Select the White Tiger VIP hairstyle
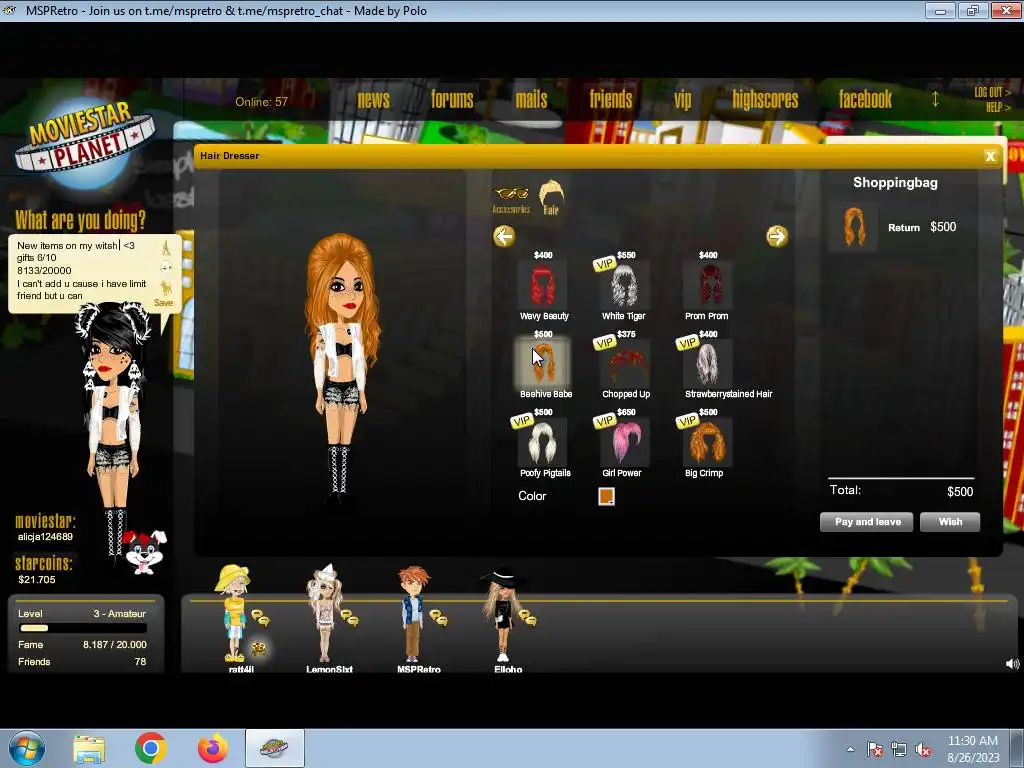This screenshot has width=1024, height=768. coord(624,285)
